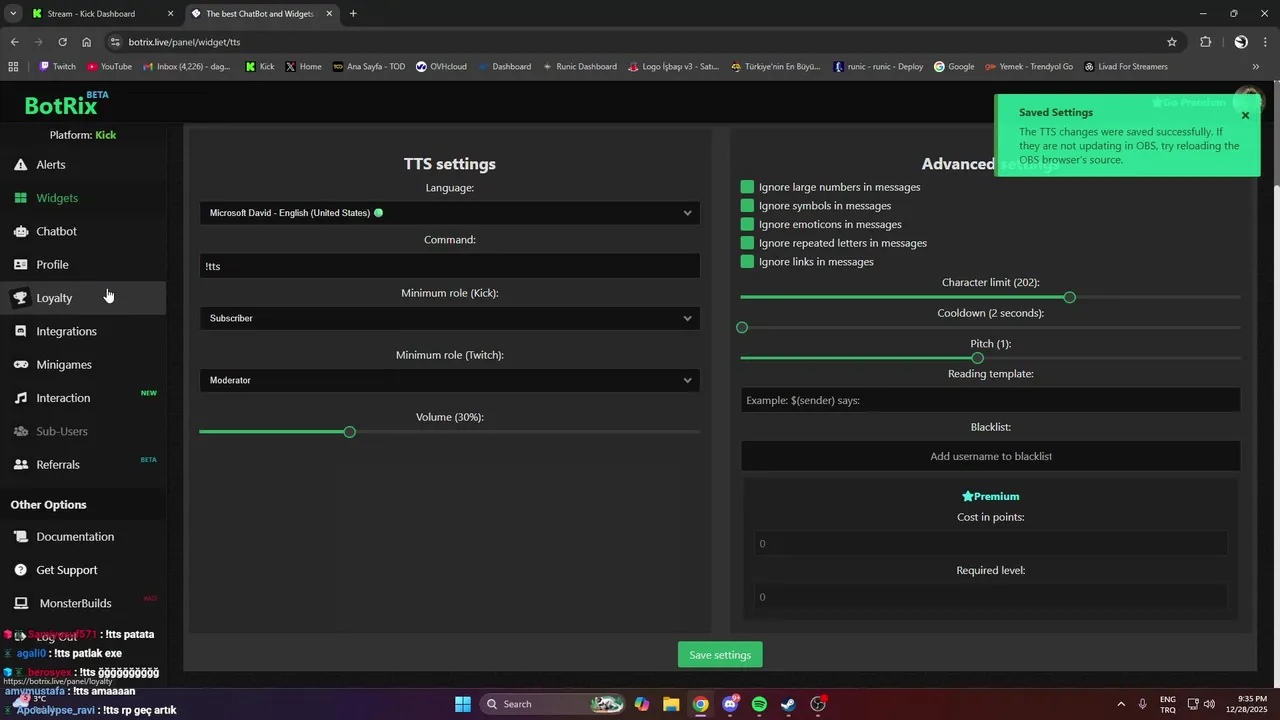Viewport: 1280px width, 720px height.
Task: Adjust the Pitch slider handle
Action: [x=977, y=358]
